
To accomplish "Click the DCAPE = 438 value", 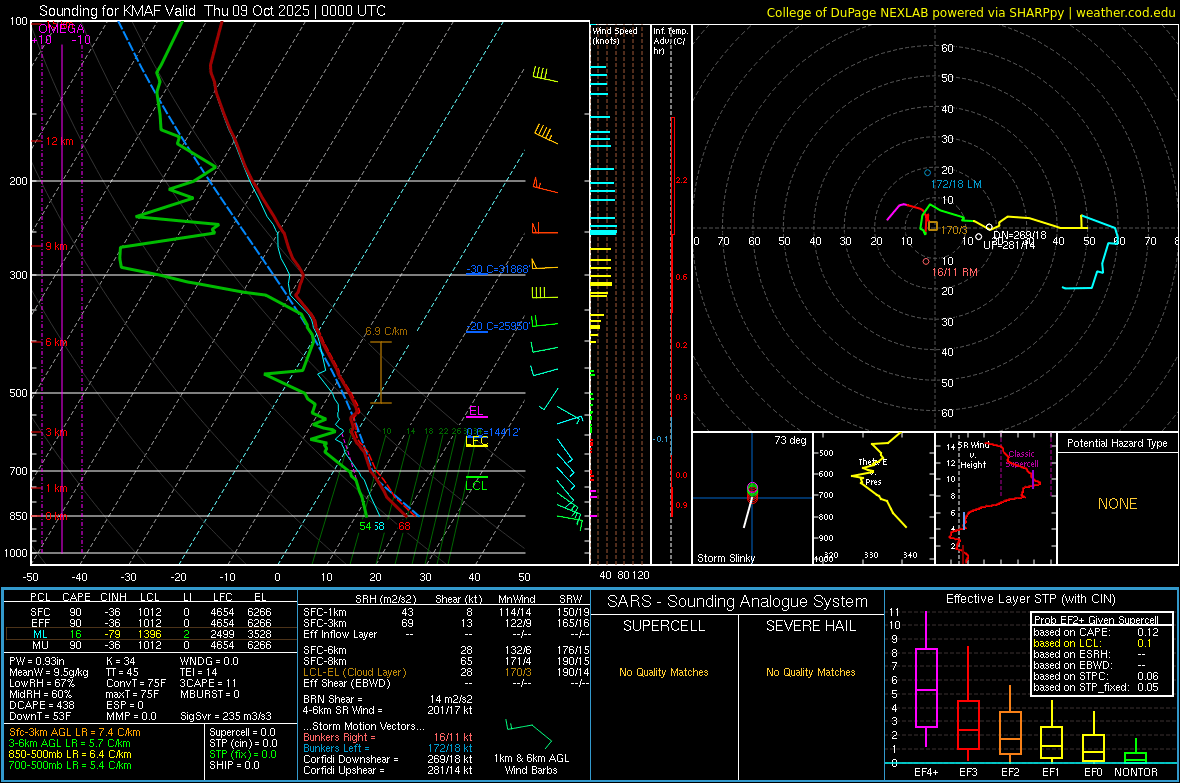I will pos(41,705).
